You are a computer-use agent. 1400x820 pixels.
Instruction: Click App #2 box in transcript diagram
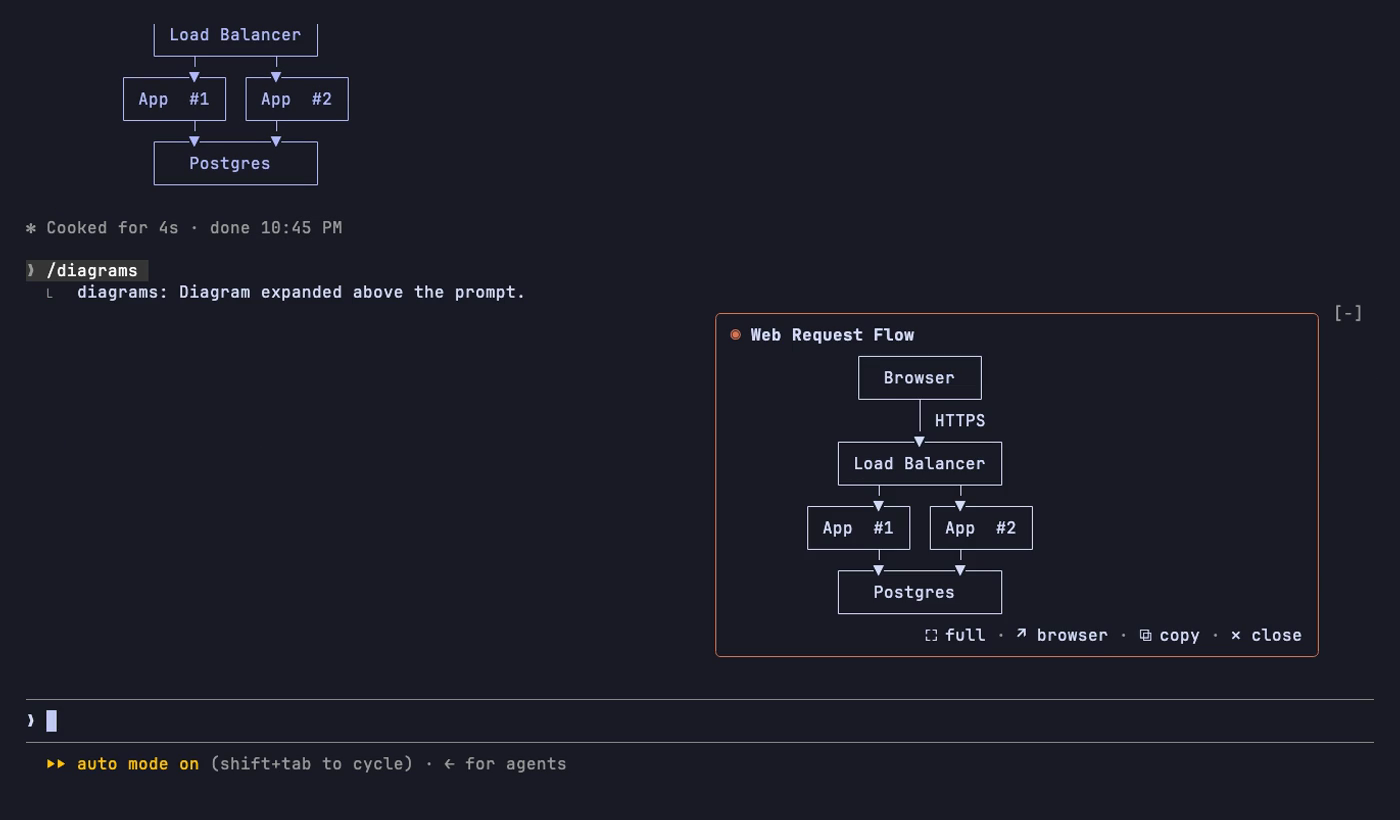(297, 99)
